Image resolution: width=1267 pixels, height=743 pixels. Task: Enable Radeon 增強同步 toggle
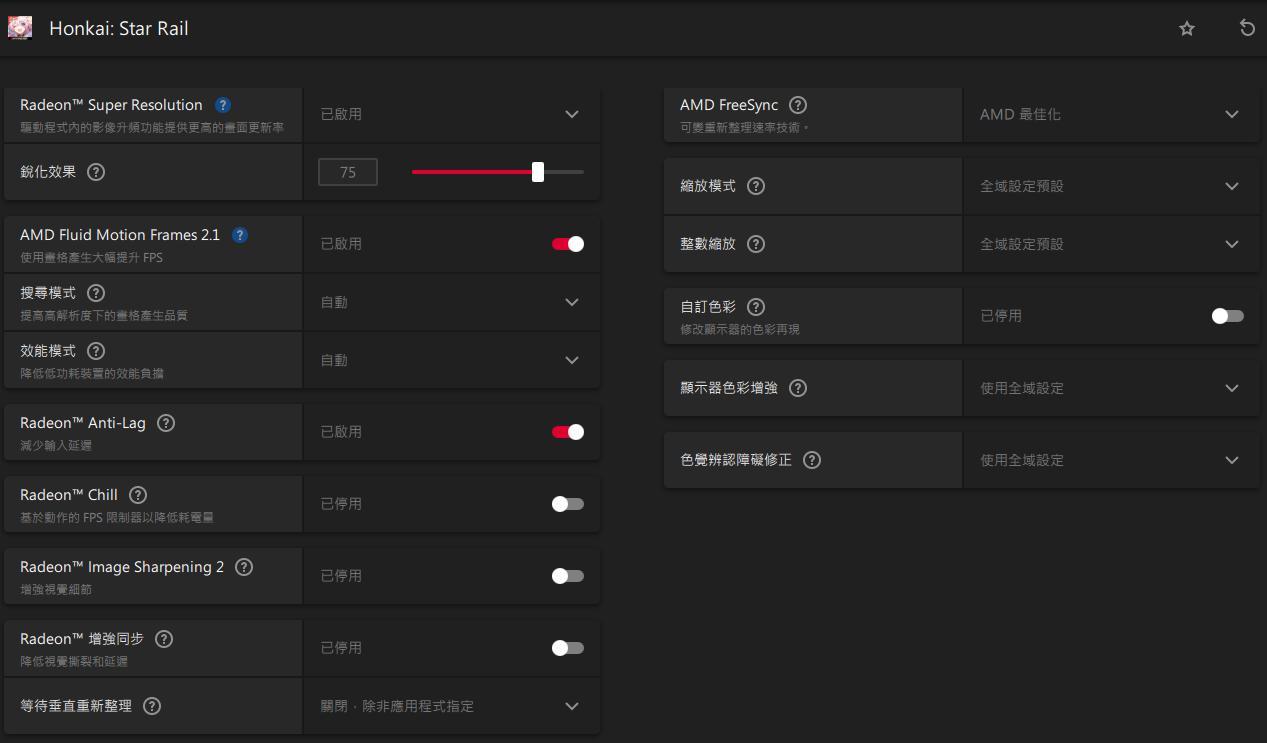[568, 648]
